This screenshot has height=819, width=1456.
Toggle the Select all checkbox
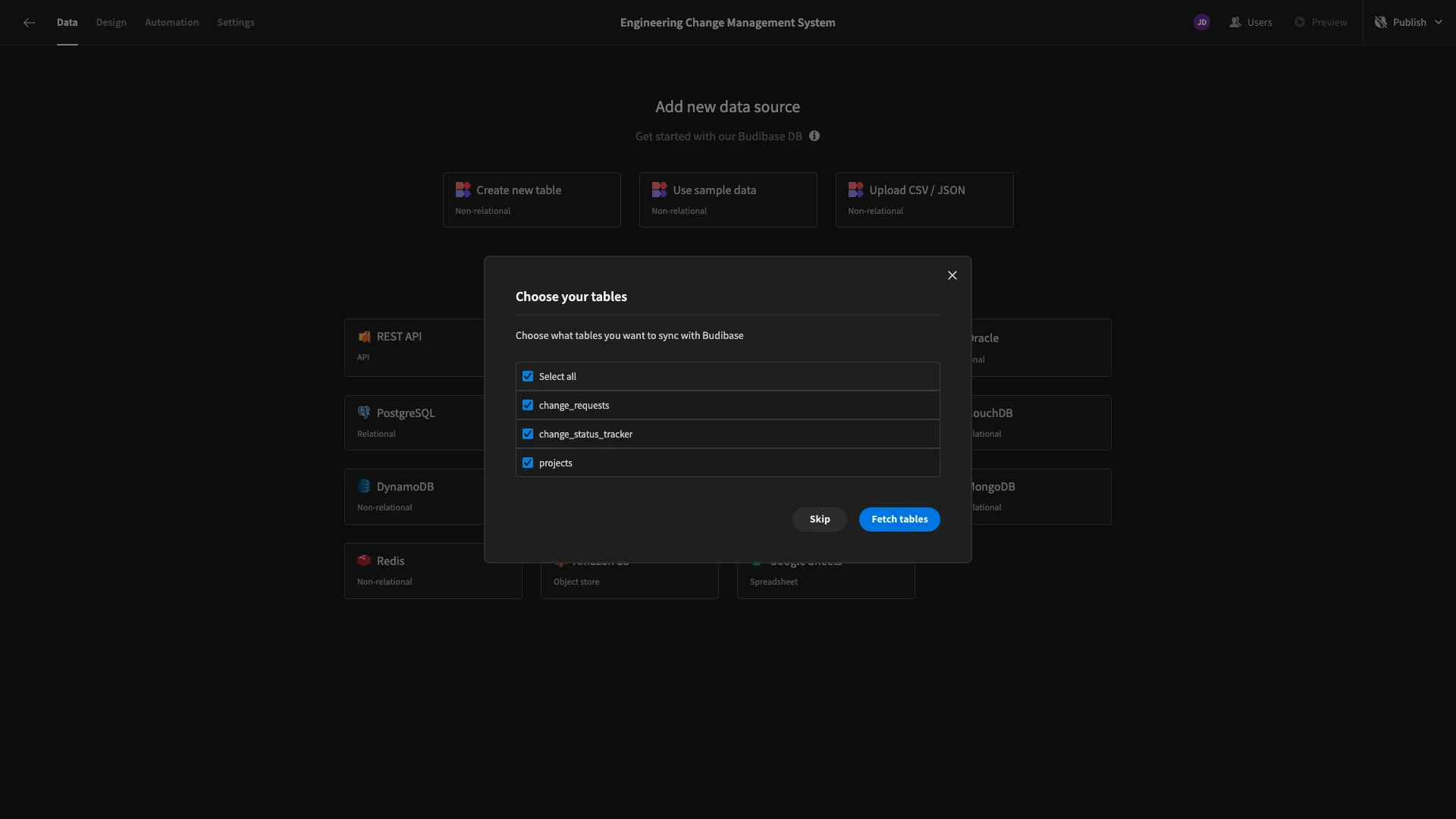(x=528, y=376)
